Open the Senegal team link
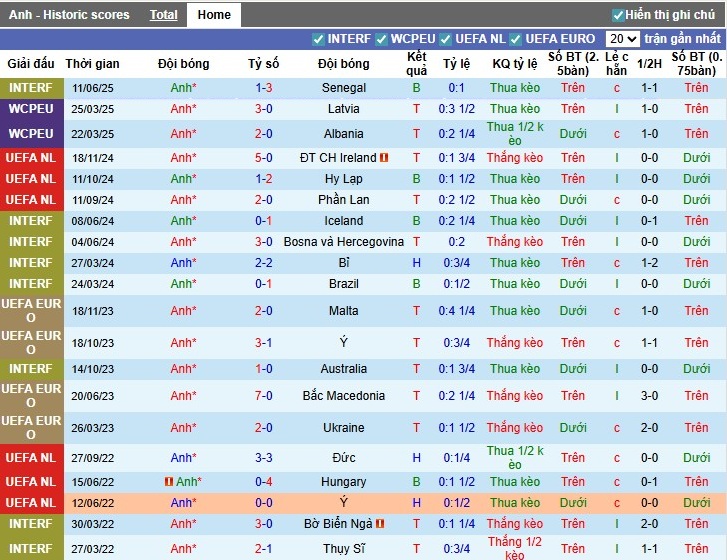Viewport: 727px width, 560px height. pos(344,88)
